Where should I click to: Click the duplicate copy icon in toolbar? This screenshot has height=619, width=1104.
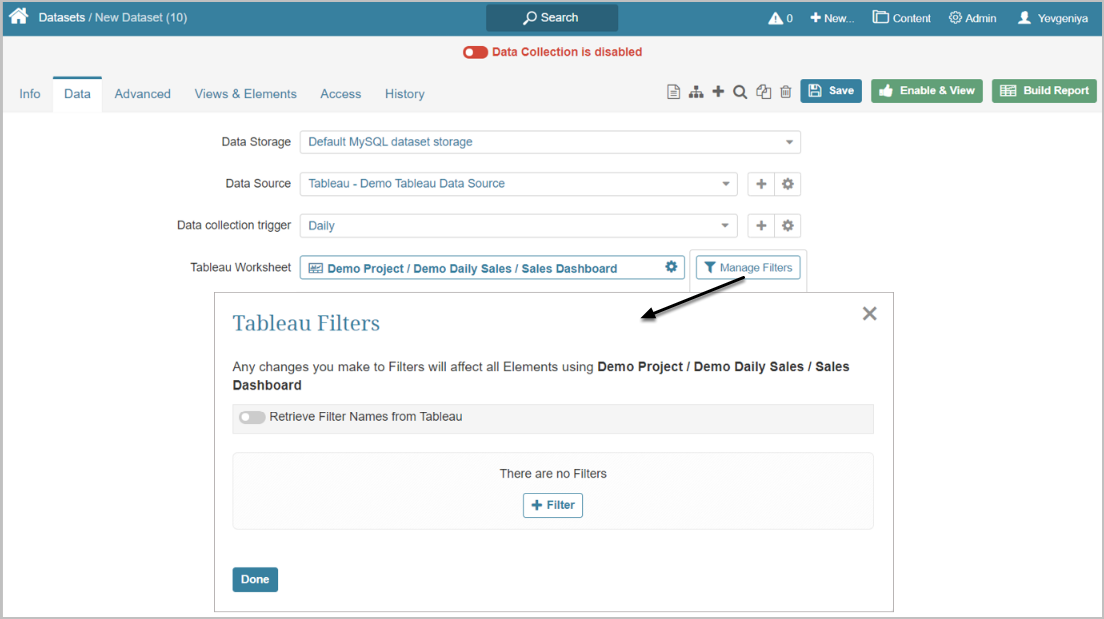point(763,92)
